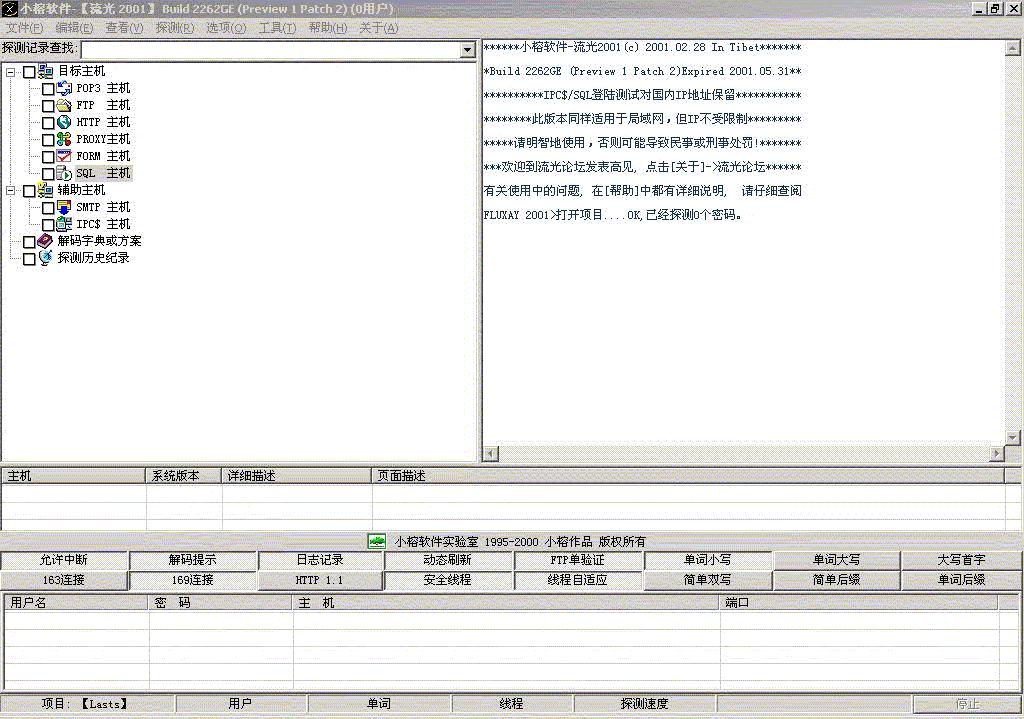This screenshot has width=1024, height=719.
Task: Click the PROXY主机 icon
Action: coord(64,139)
